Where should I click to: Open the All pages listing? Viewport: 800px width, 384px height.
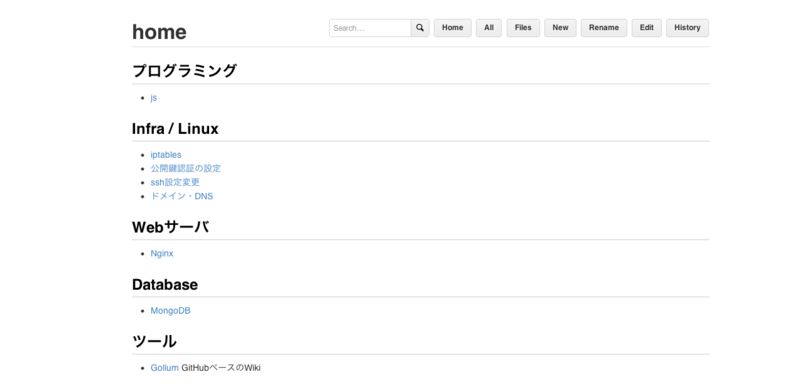489,28
